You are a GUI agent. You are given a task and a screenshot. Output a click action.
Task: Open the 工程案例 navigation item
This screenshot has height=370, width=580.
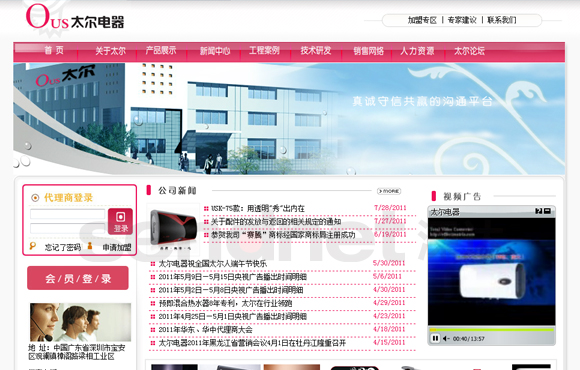tap(264, 50)
